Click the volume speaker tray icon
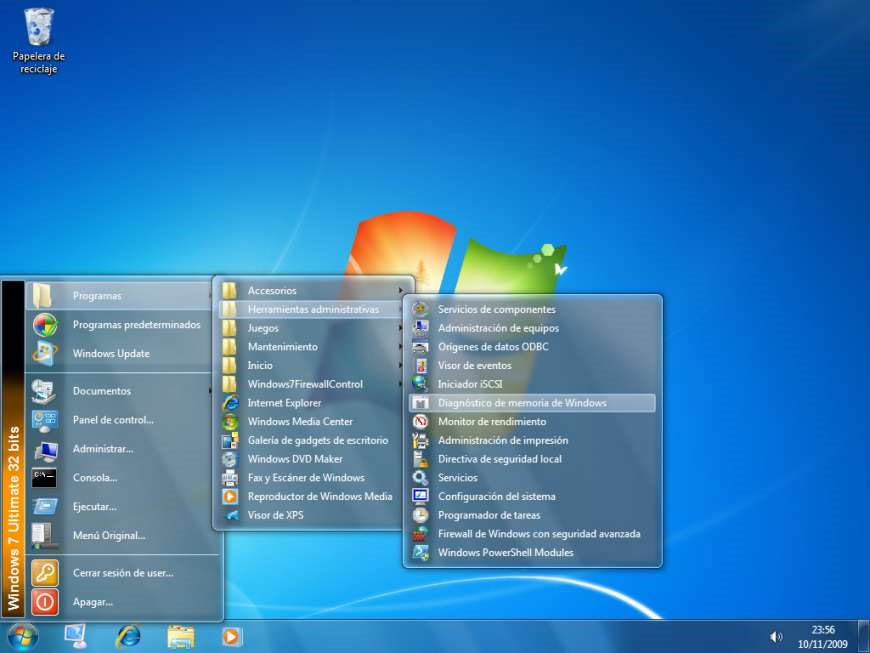Screen dimensions: 870x653 coord(776,636)
